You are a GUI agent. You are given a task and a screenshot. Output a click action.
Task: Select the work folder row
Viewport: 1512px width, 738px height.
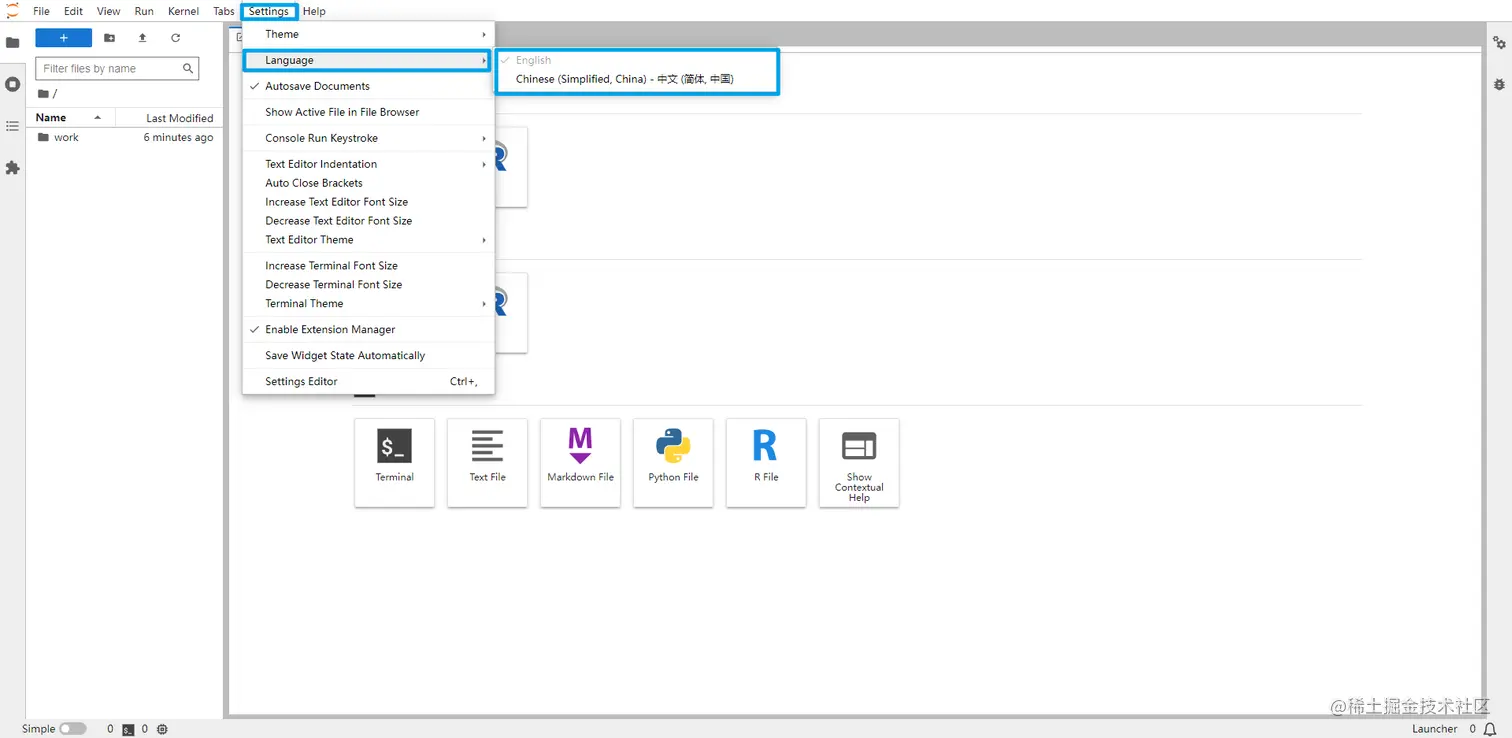click(124, 138)
